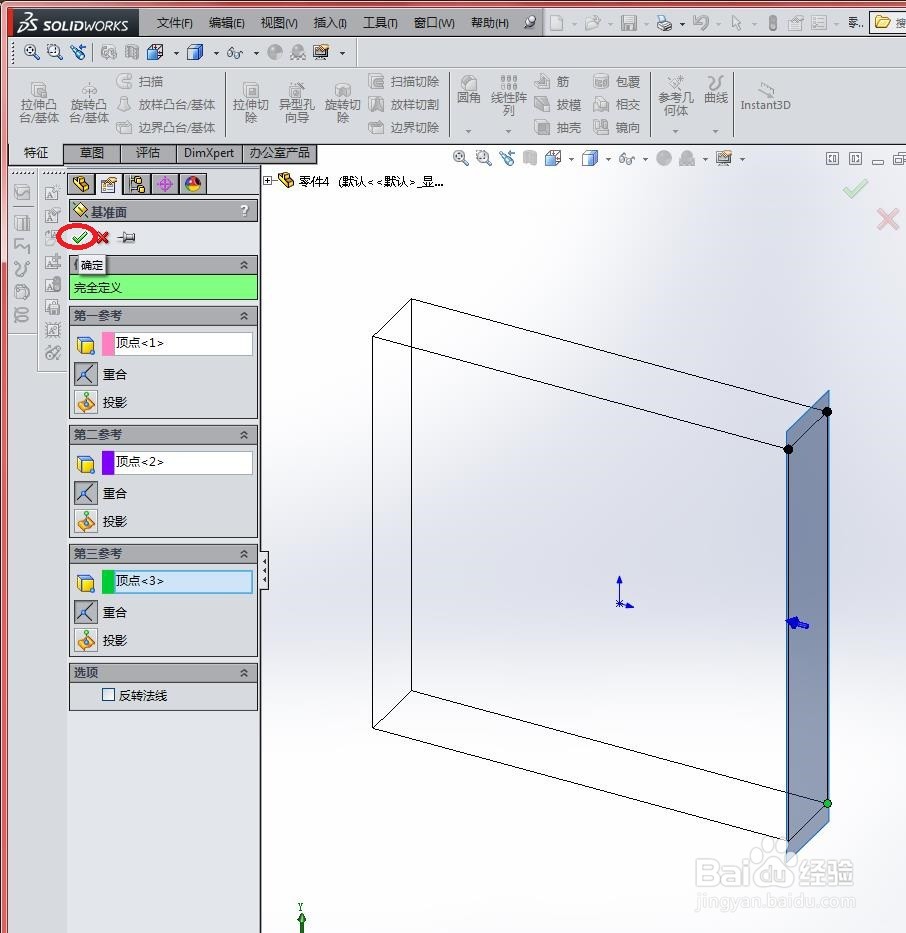Select the Mirror (镜向) feature
The height and width of the screenshot is (933, 906).
[617, 127]
